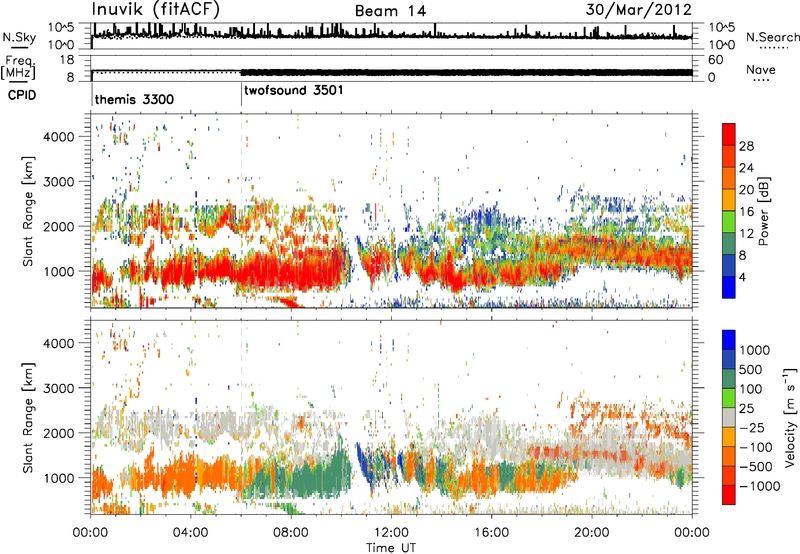
Task: Click the 'Inuvik (fitACF)' title text
Action: (x=156, y=10)
